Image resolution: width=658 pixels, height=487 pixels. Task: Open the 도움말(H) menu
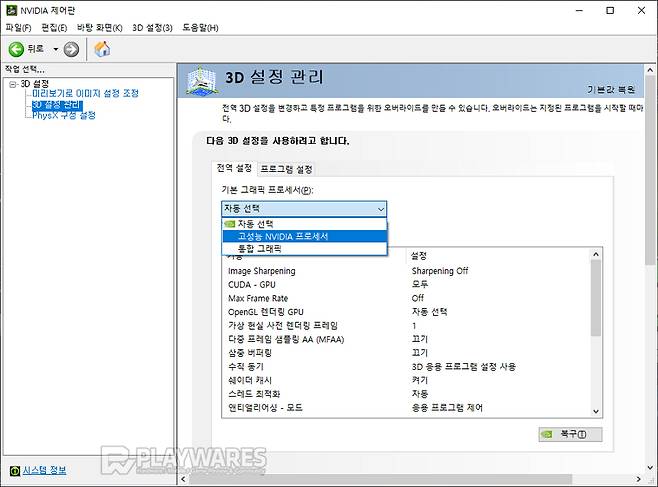pos(200,27)
